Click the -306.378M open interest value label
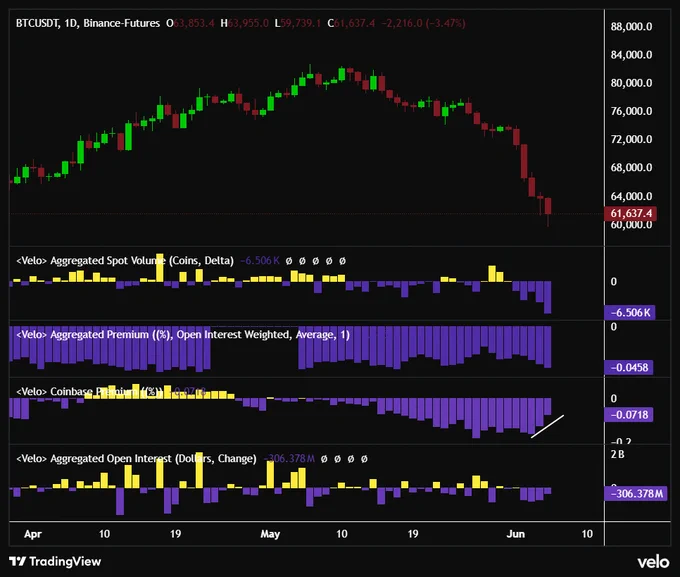680x577 pixels. pyautogui.click(x=636, y=494)
